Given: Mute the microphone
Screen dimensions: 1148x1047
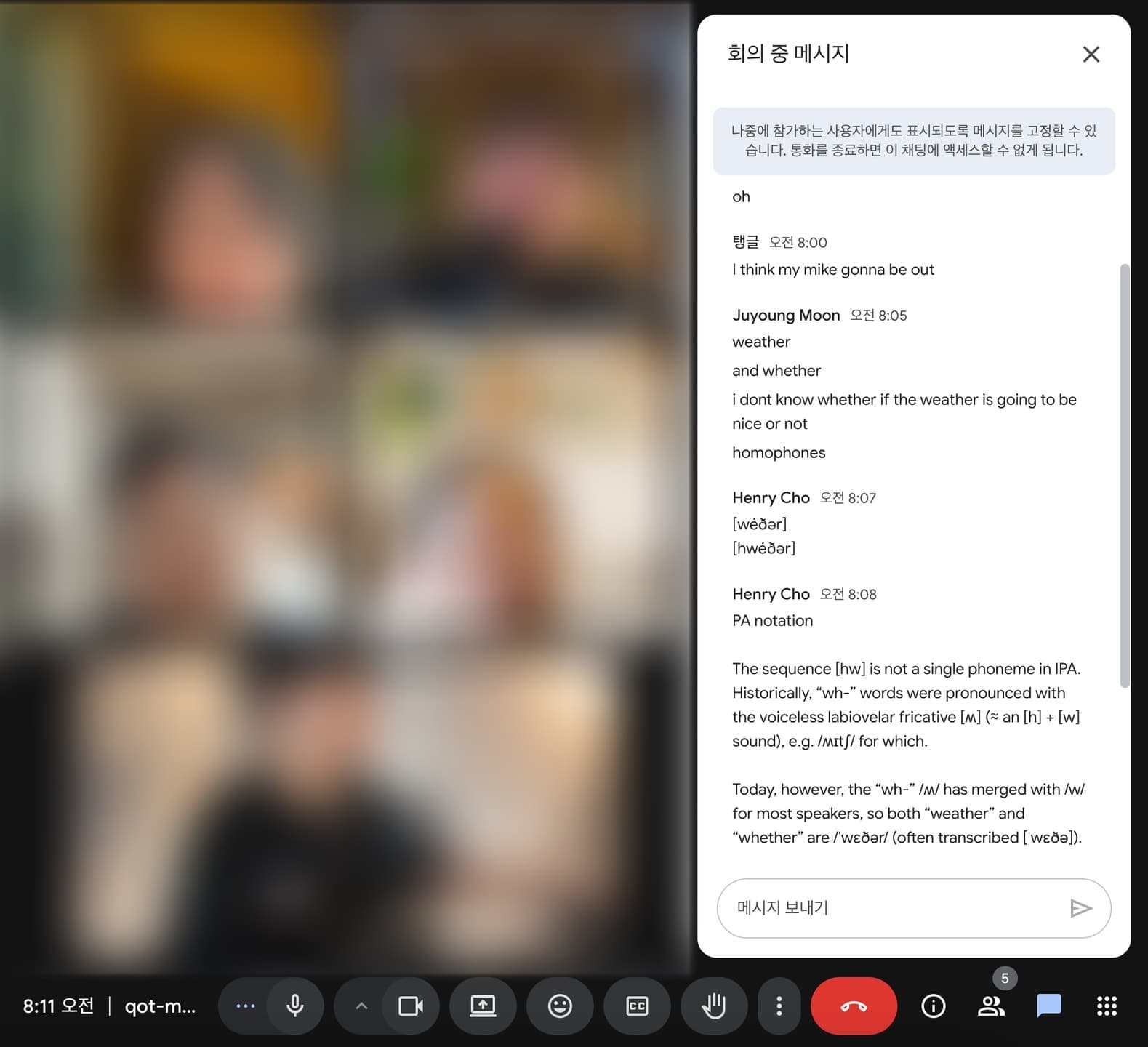Looking at the screenshot, I should pyautogui.click(x=294, y=1006).
